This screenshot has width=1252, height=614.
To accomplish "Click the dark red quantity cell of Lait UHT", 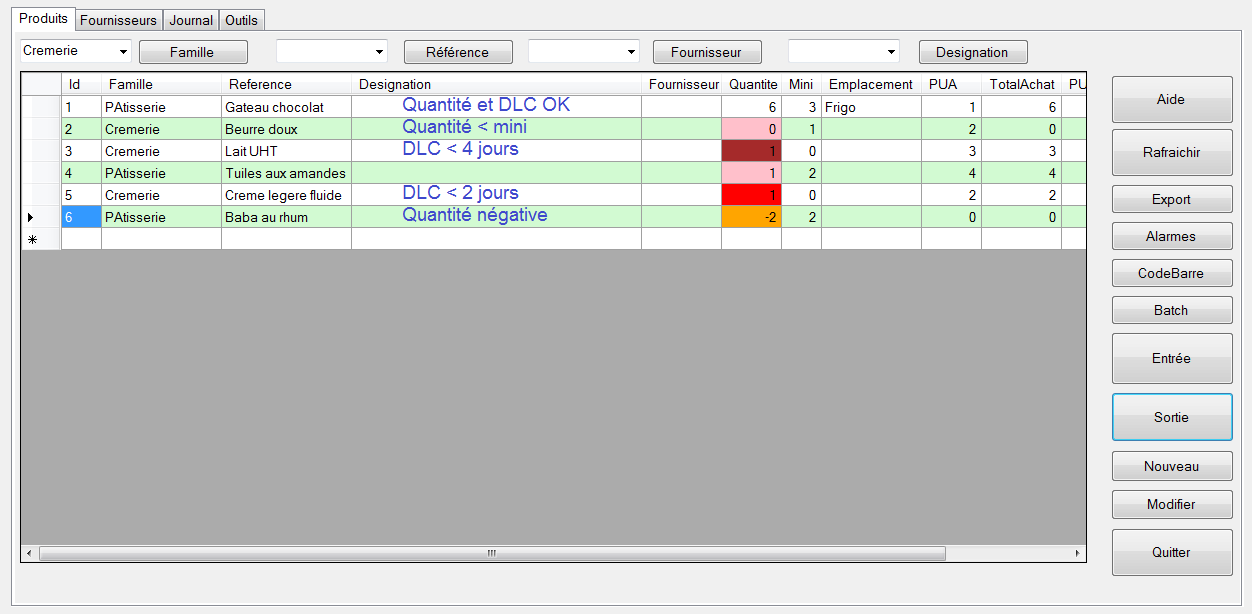I will click(x=751, y=151).
